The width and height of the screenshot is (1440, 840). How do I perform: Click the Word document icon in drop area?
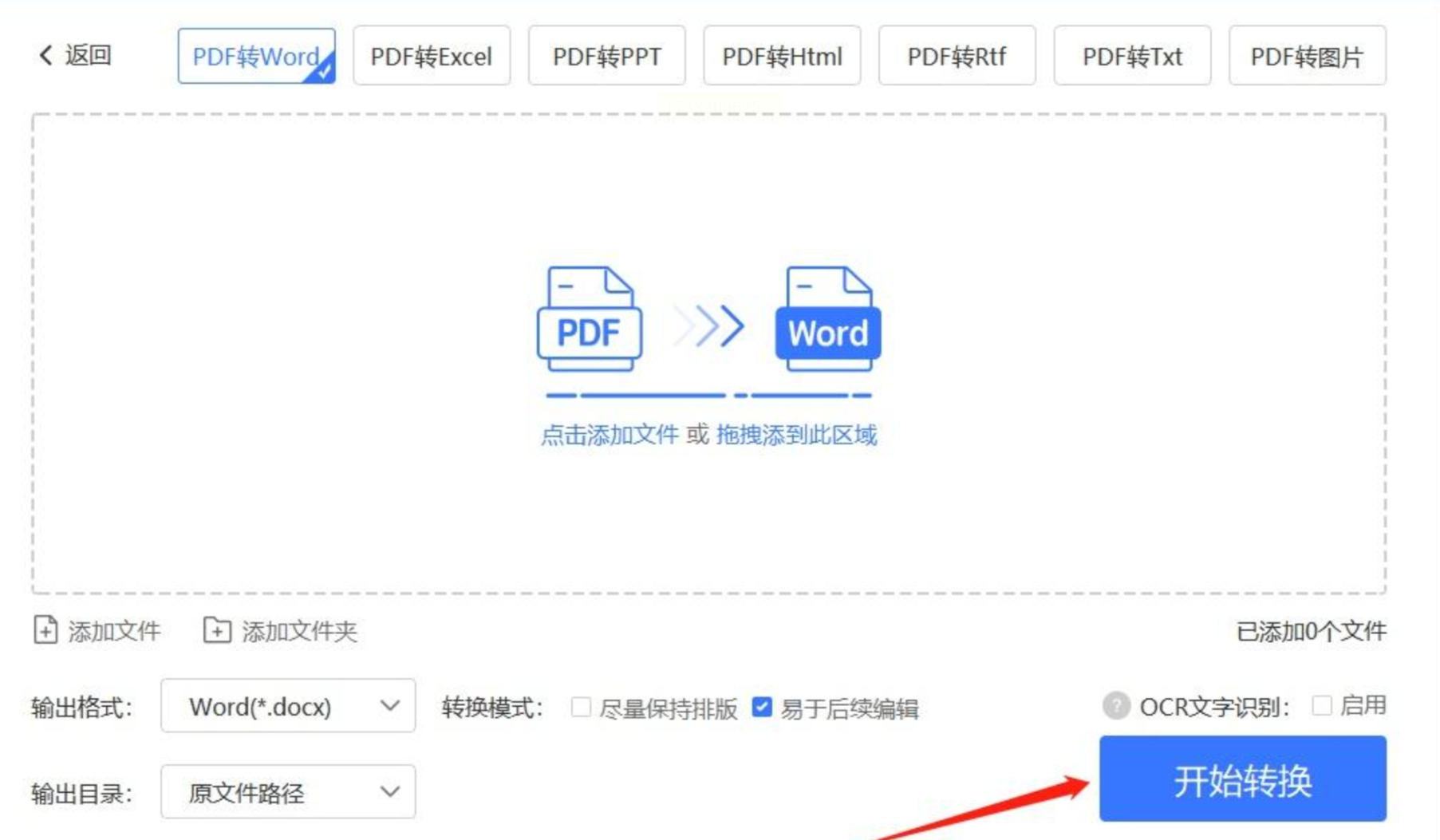coord(828,318)
